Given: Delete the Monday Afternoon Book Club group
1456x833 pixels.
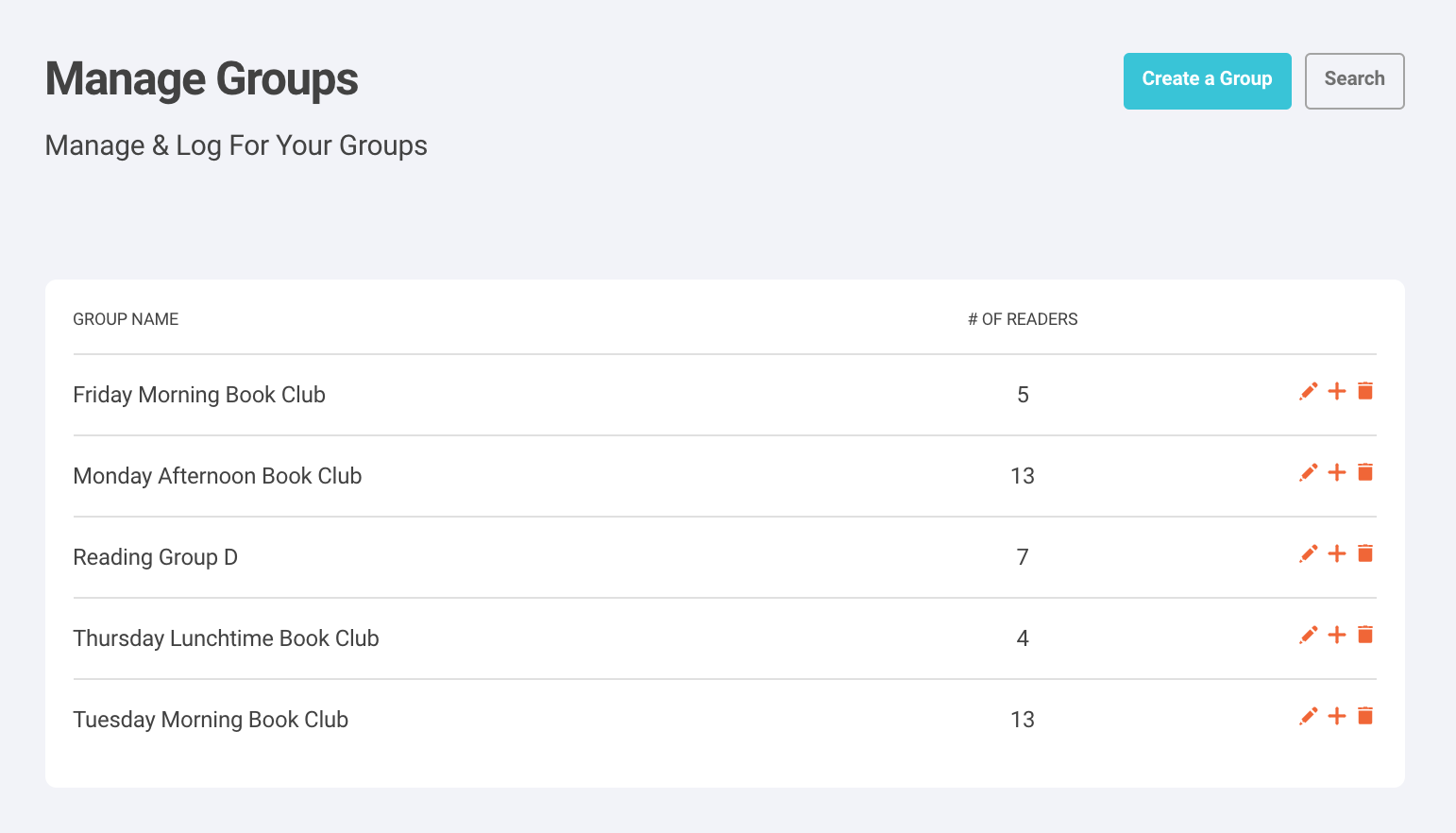Looking at the screenshot, I should tap(1365, 472).
